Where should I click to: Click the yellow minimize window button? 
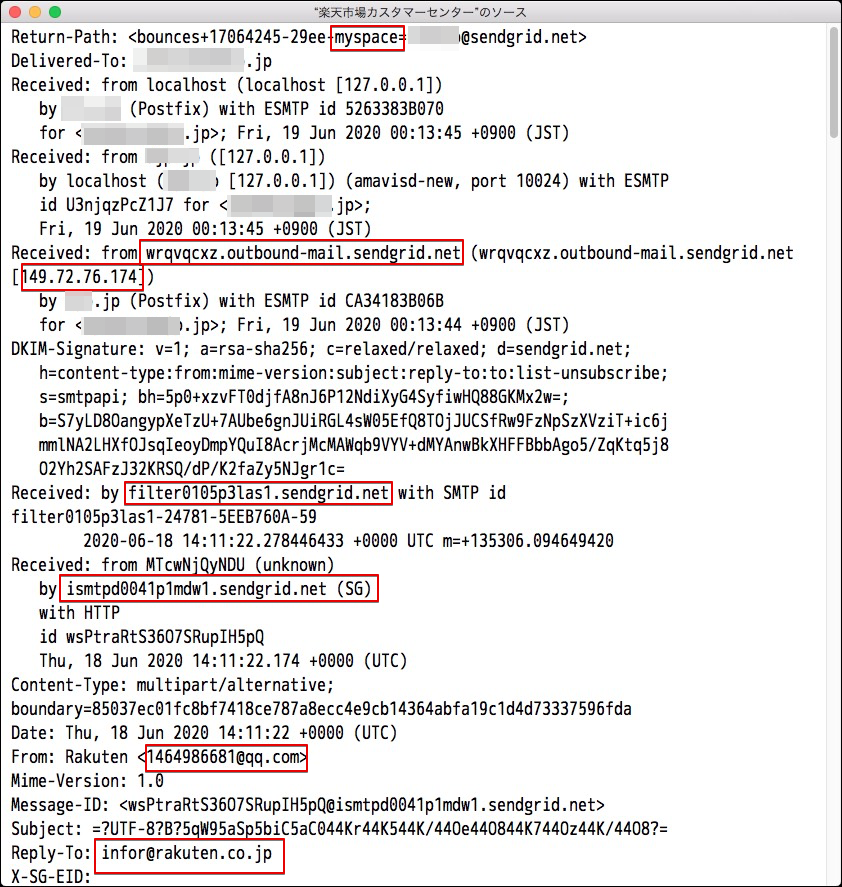coord(35,12)
